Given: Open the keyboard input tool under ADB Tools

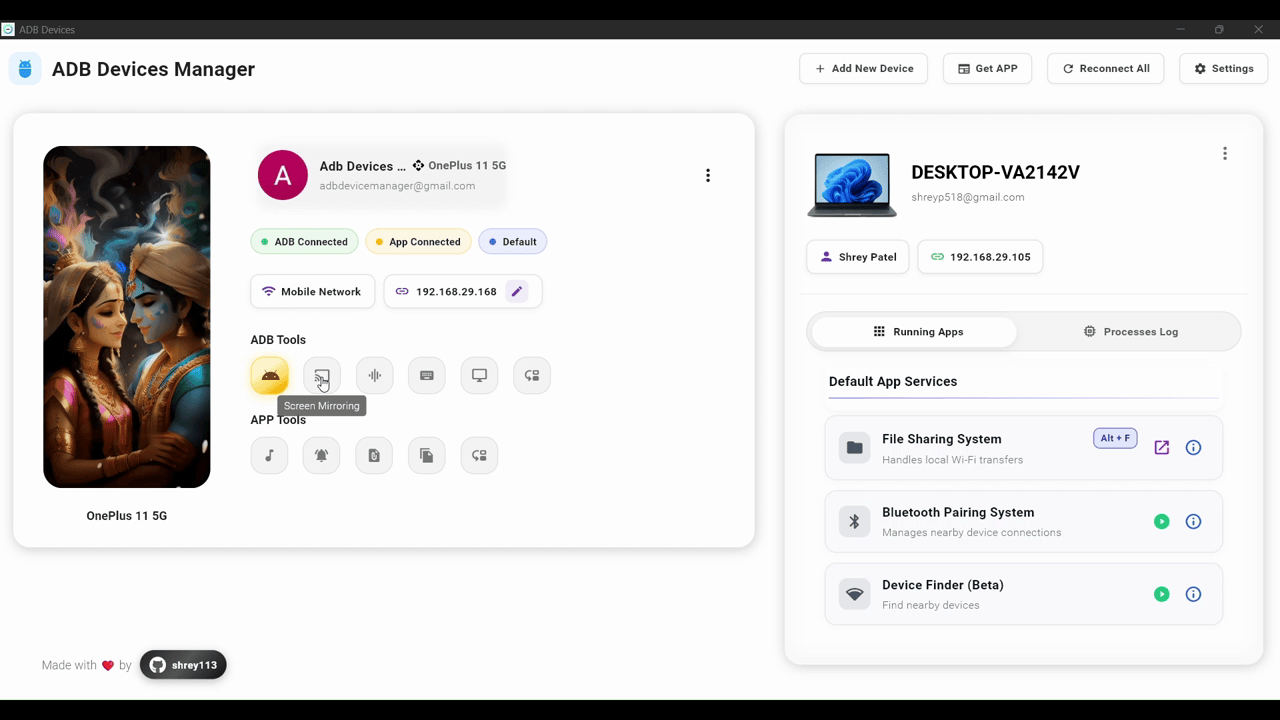Looking at the screenshot, I should (426, 375).
